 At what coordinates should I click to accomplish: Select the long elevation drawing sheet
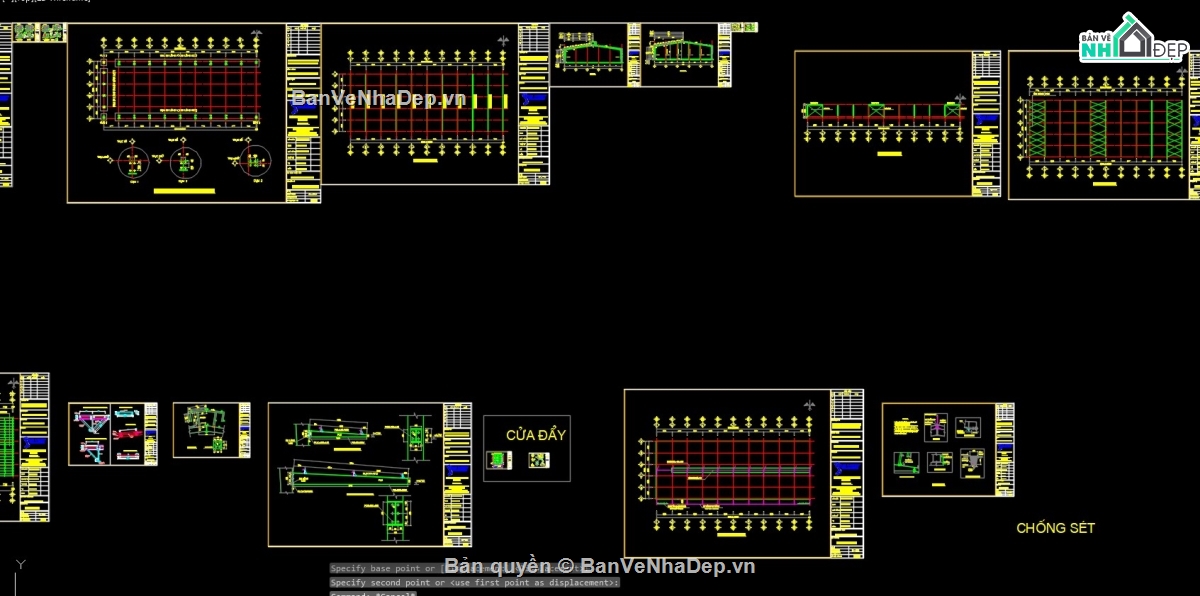pos(884,122)
